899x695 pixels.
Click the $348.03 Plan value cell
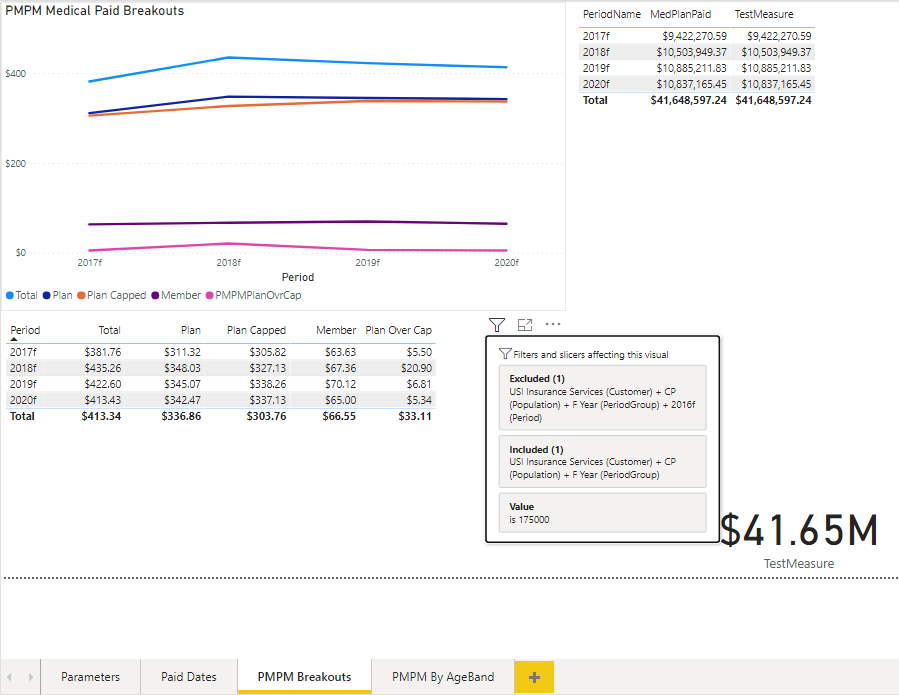pos(182,368)
